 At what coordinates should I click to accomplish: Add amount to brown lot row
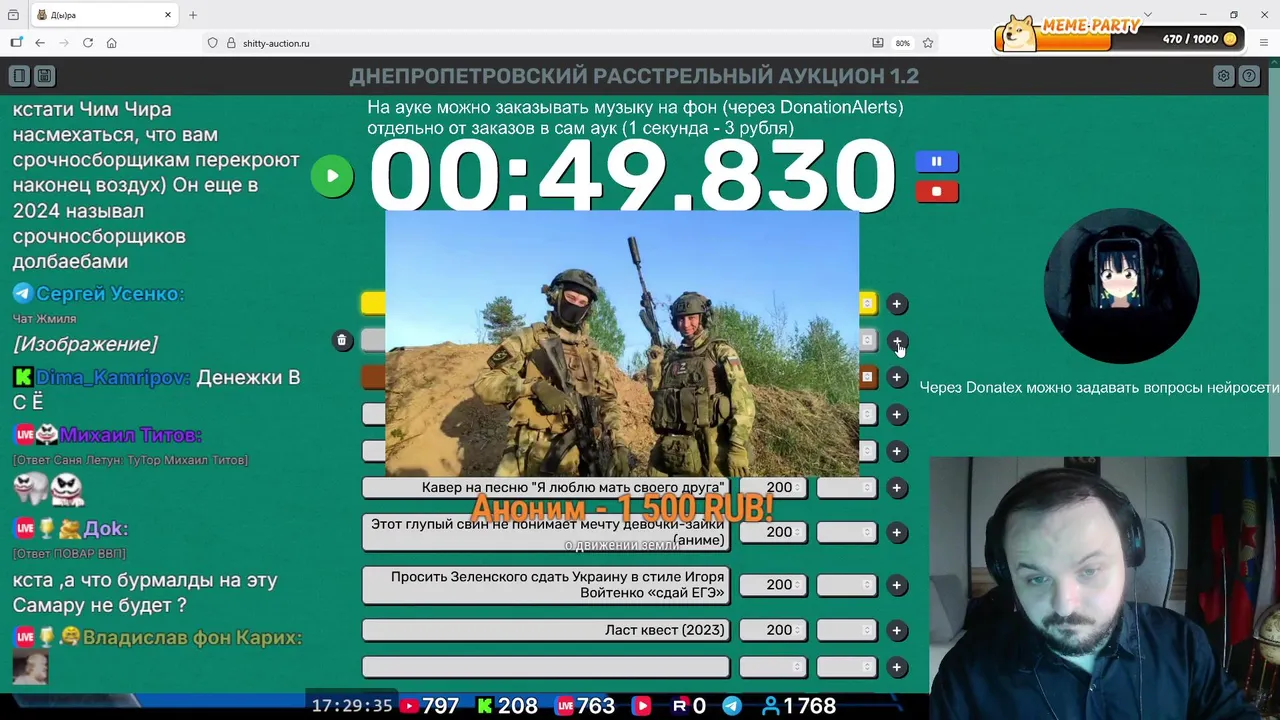pos(897,378)
